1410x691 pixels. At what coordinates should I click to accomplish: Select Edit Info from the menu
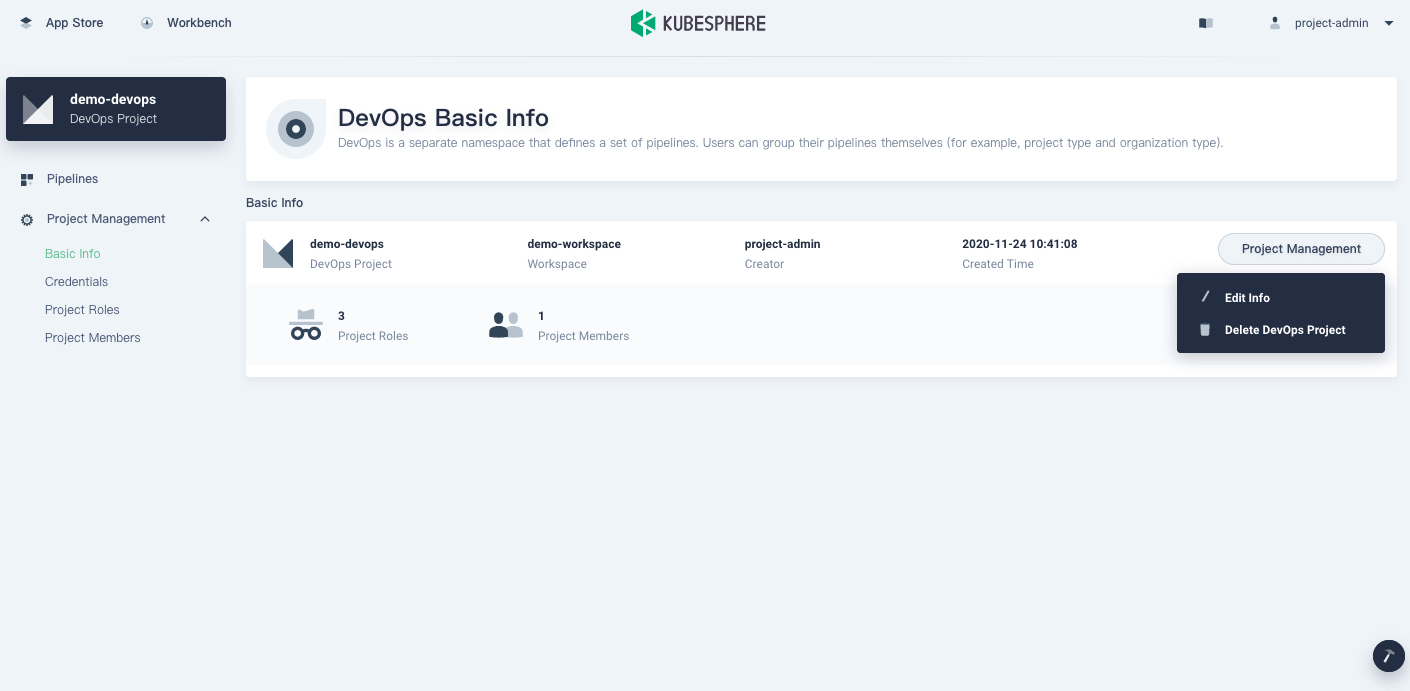(x=1246, y=298)
